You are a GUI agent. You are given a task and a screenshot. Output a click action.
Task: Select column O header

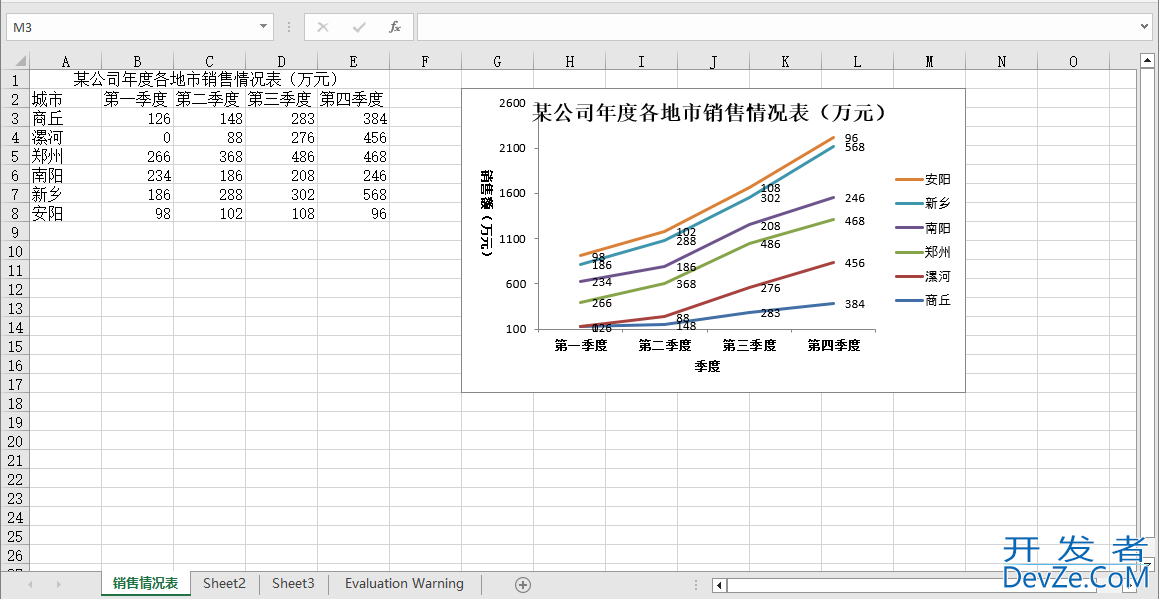(1073, 61)
